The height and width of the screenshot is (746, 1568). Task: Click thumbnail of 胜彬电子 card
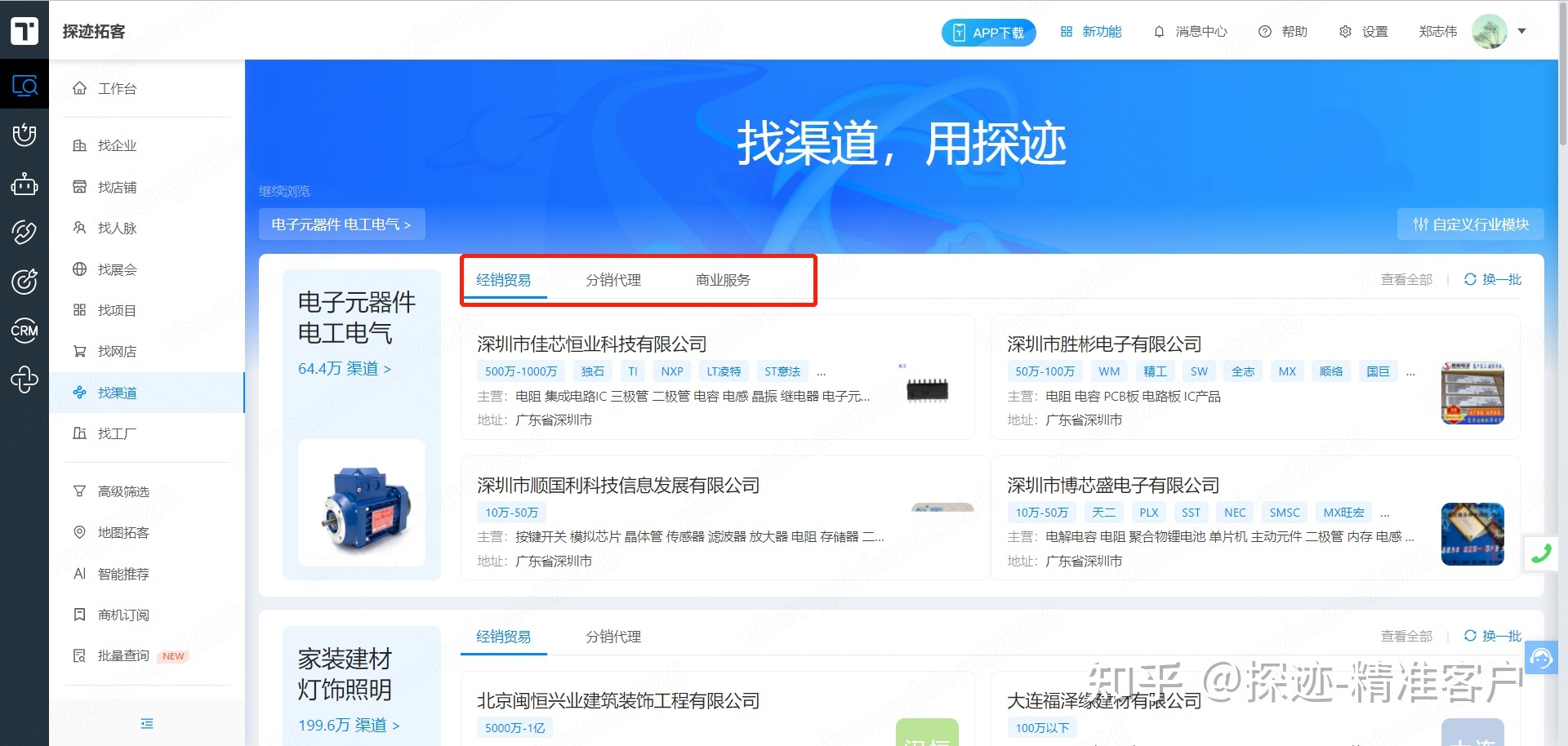click(1472, 393)
